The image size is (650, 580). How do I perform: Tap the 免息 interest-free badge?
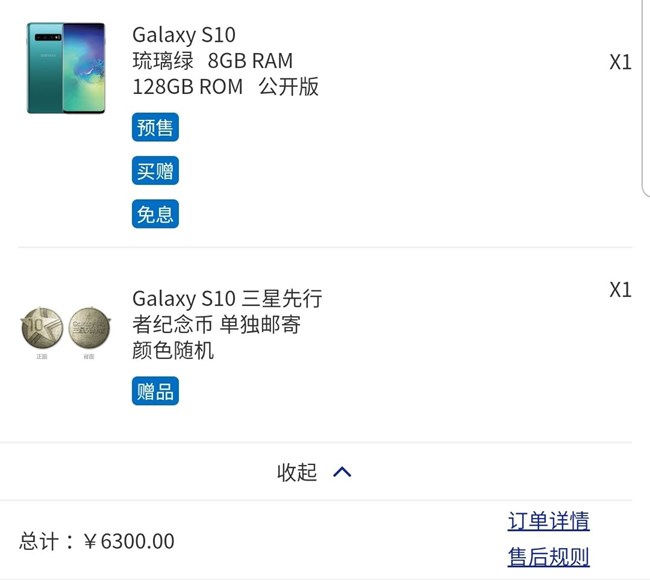coord(155,214)
